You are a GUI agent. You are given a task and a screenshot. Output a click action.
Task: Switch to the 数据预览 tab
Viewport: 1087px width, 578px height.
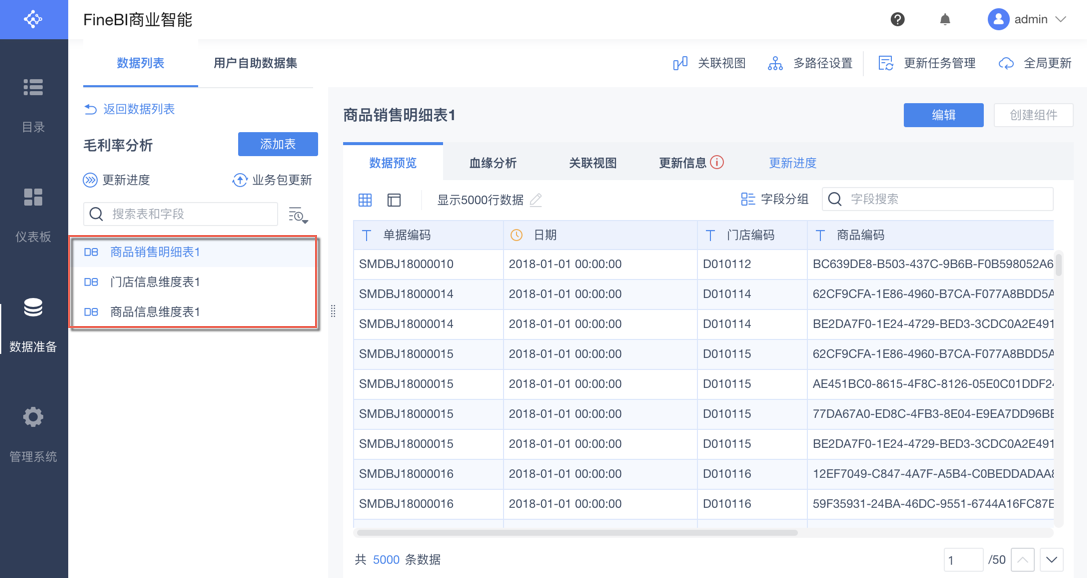[393, 163]
